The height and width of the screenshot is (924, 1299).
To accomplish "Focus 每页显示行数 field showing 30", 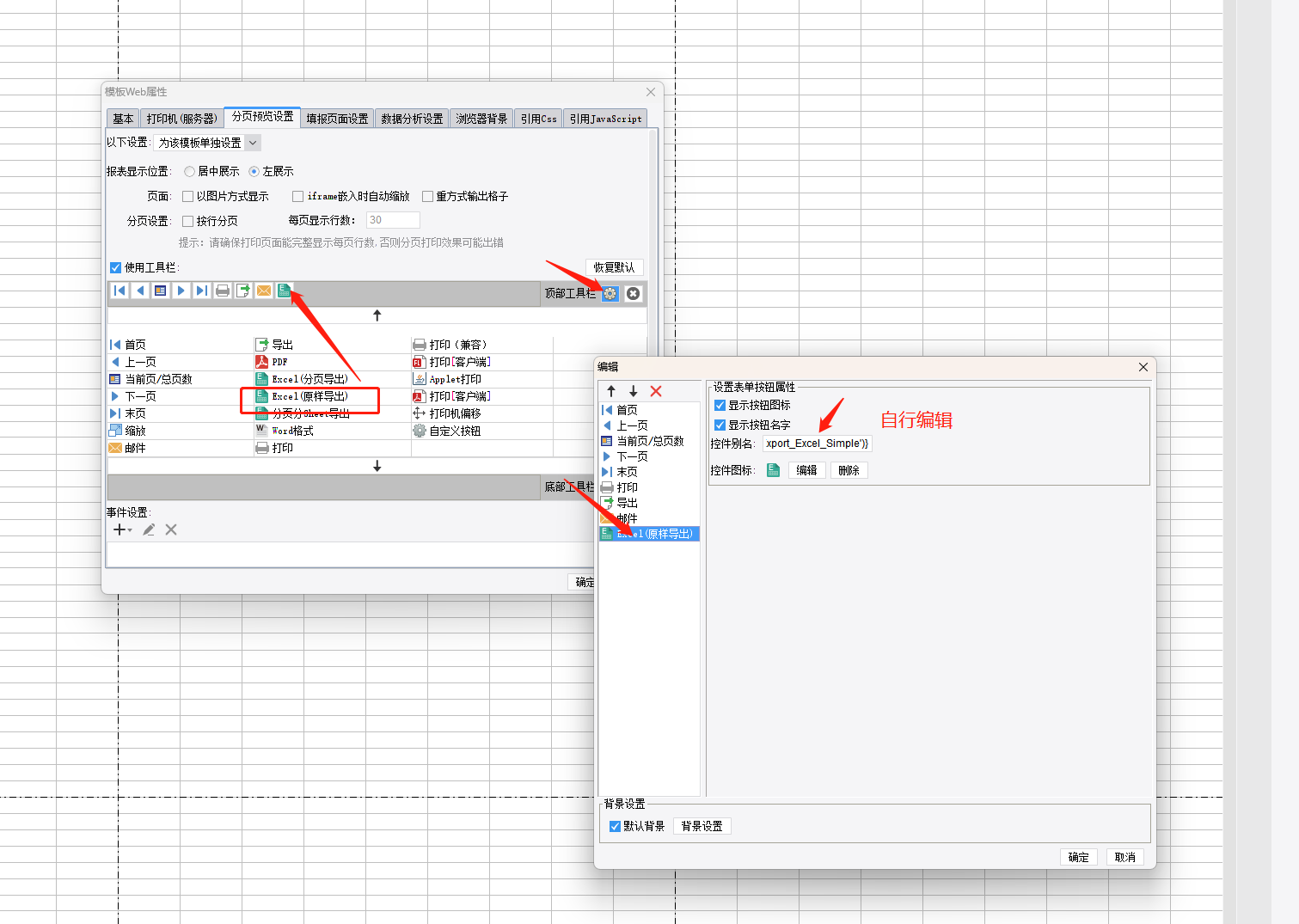I will (x=393, y=220).
